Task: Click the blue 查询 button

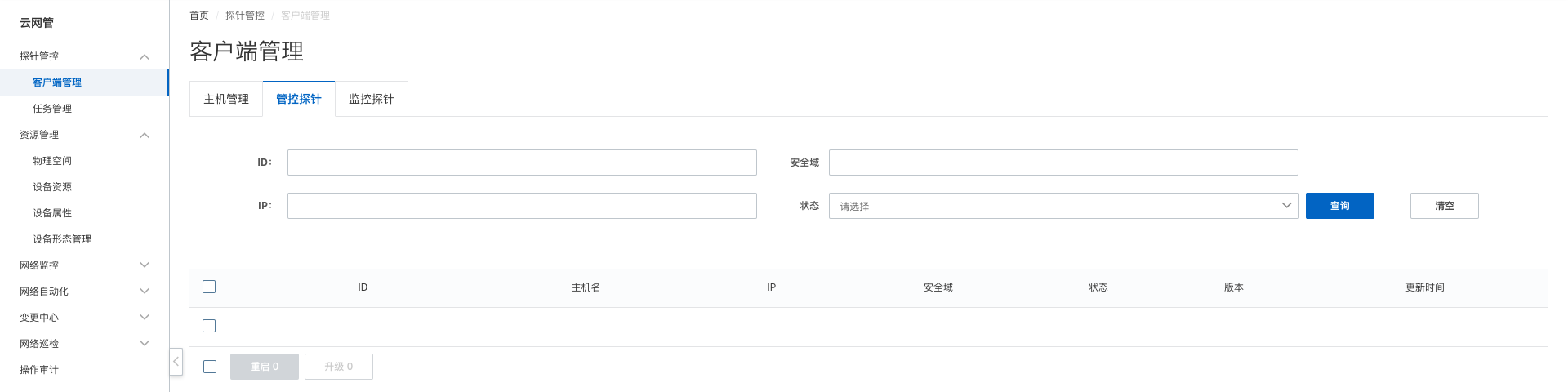Action: click(1340, 206)
